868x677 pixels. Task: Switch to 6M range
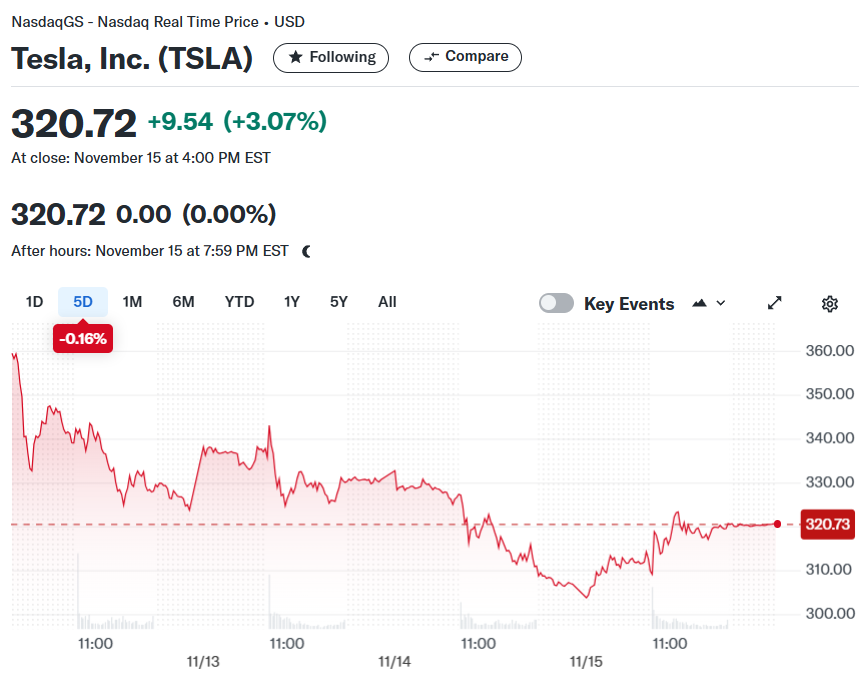coord(183,302)
